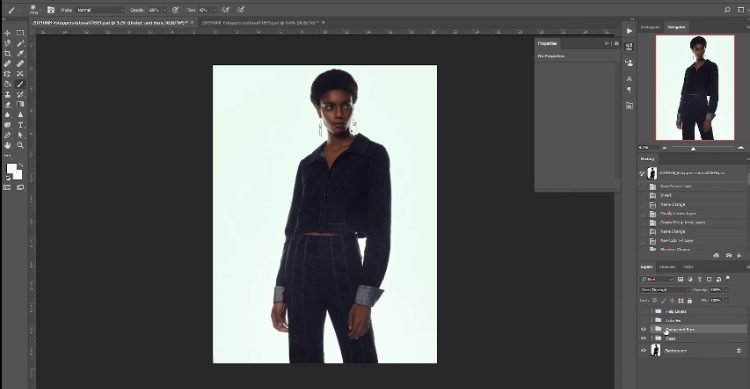Click the background color swatch
This screenshot has width=750, height=389.
click(18, 175)
